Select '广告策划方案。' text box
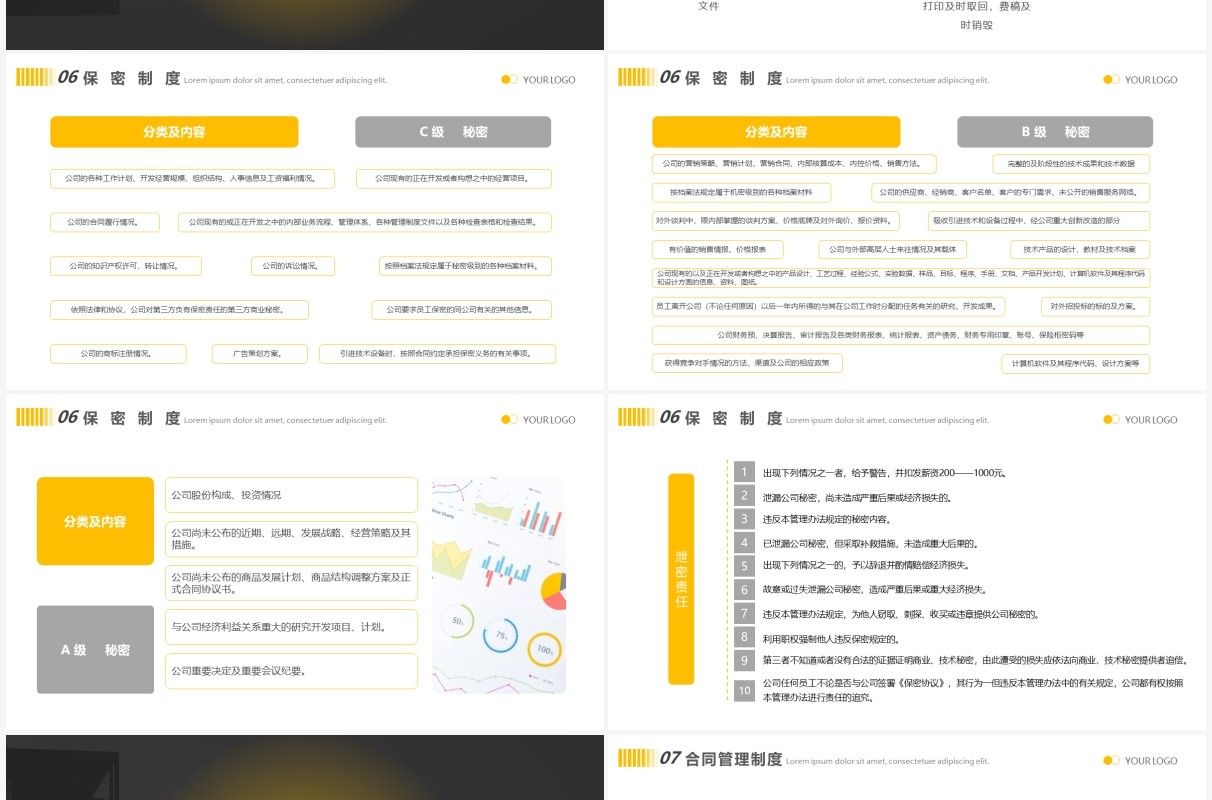 pyautogui.click(x=258, y=354)
